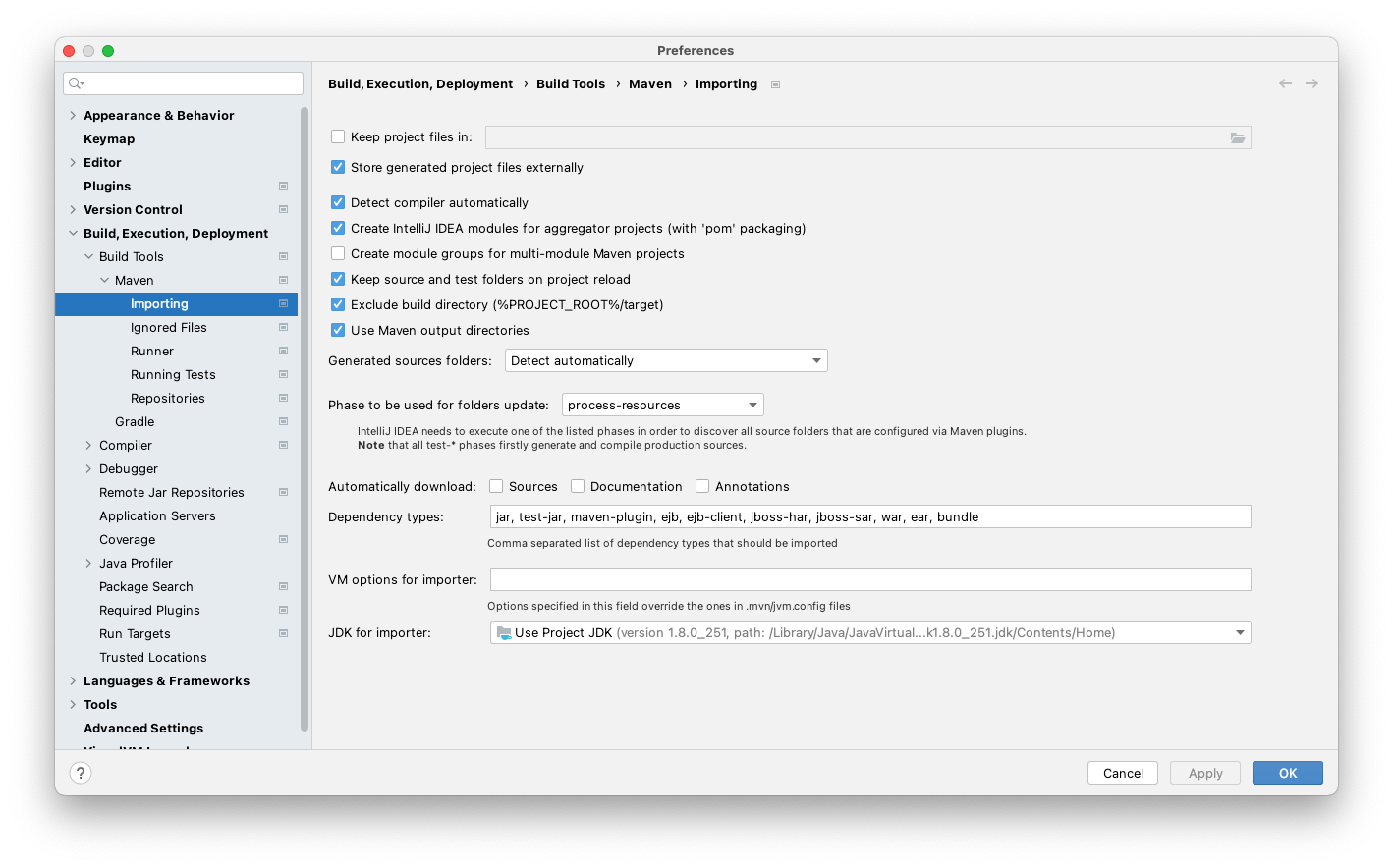This screenshot has height=868, width=1393.
Task: Click the forward navigation arrow icon
Action: click(1311, 83)
